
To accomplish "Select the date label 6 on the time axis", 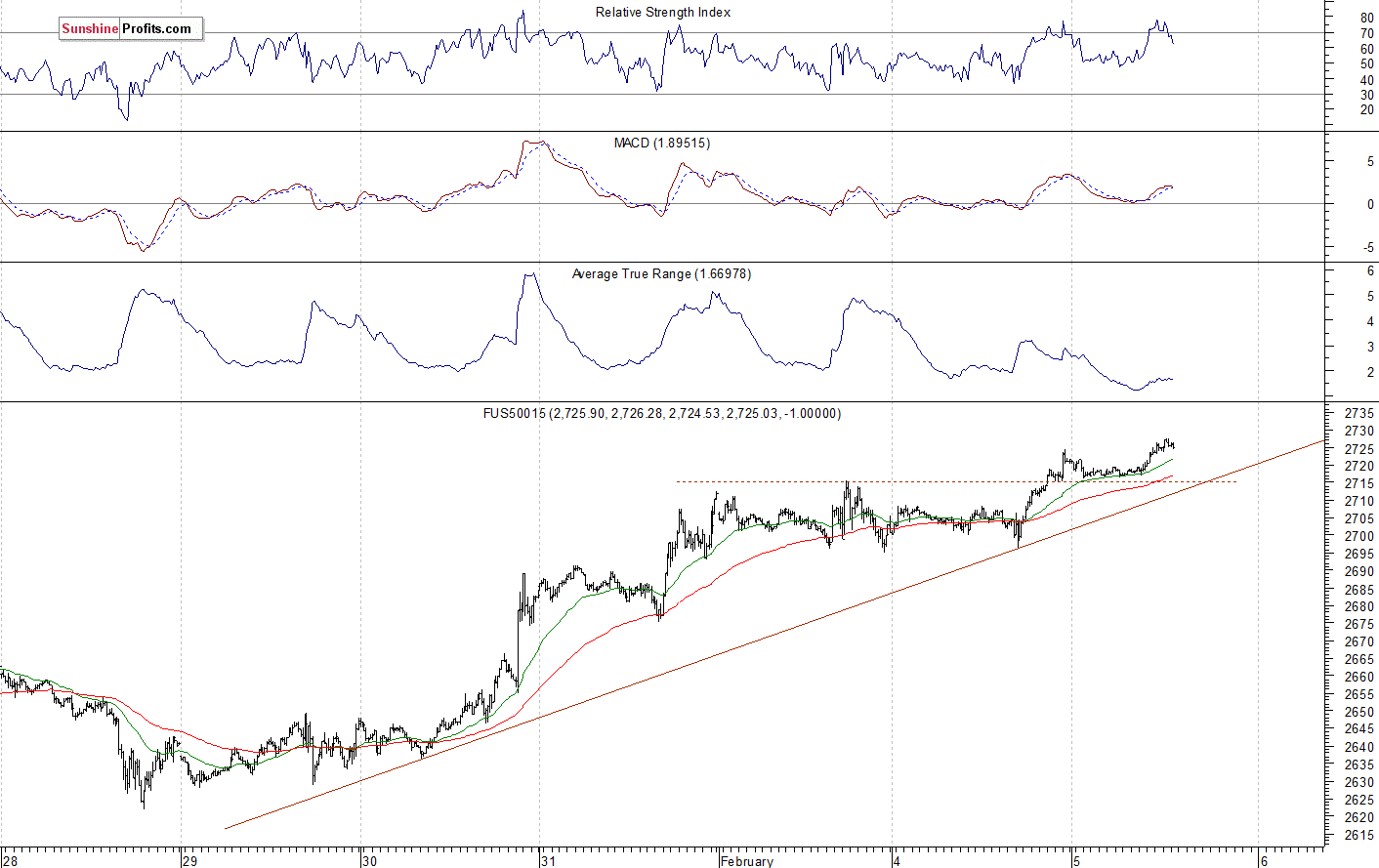I will (x=1264, y=861).
